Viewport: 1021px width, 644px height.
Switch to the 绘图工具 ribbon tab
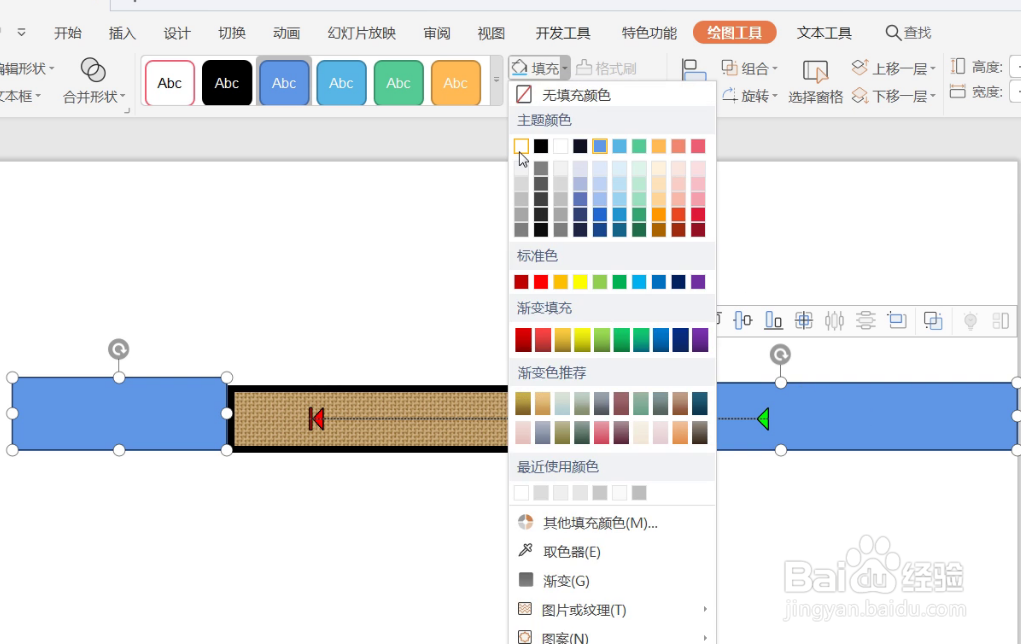734,32
